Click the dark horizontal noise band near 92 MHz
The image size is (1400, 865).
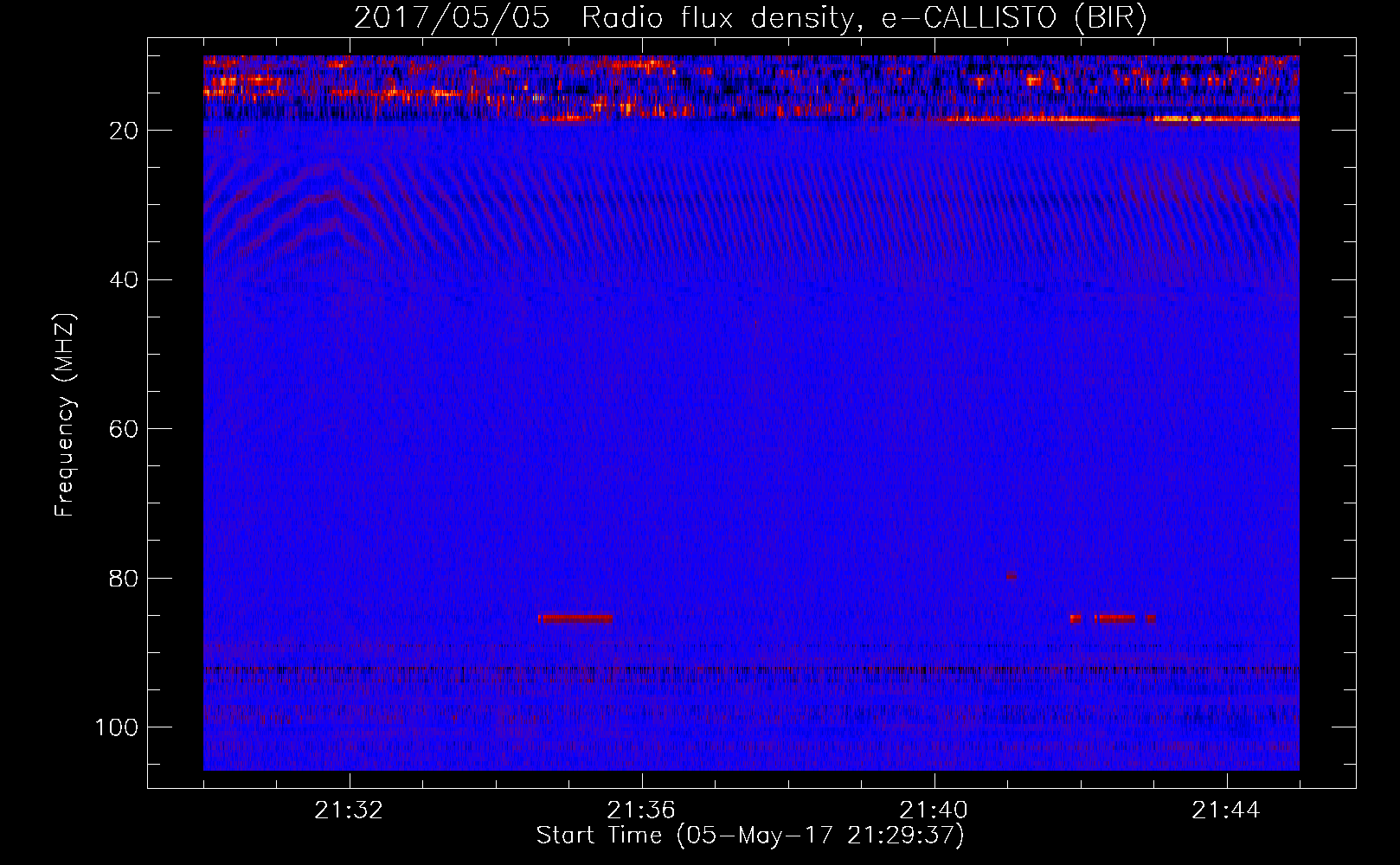(x=751, y=670)
